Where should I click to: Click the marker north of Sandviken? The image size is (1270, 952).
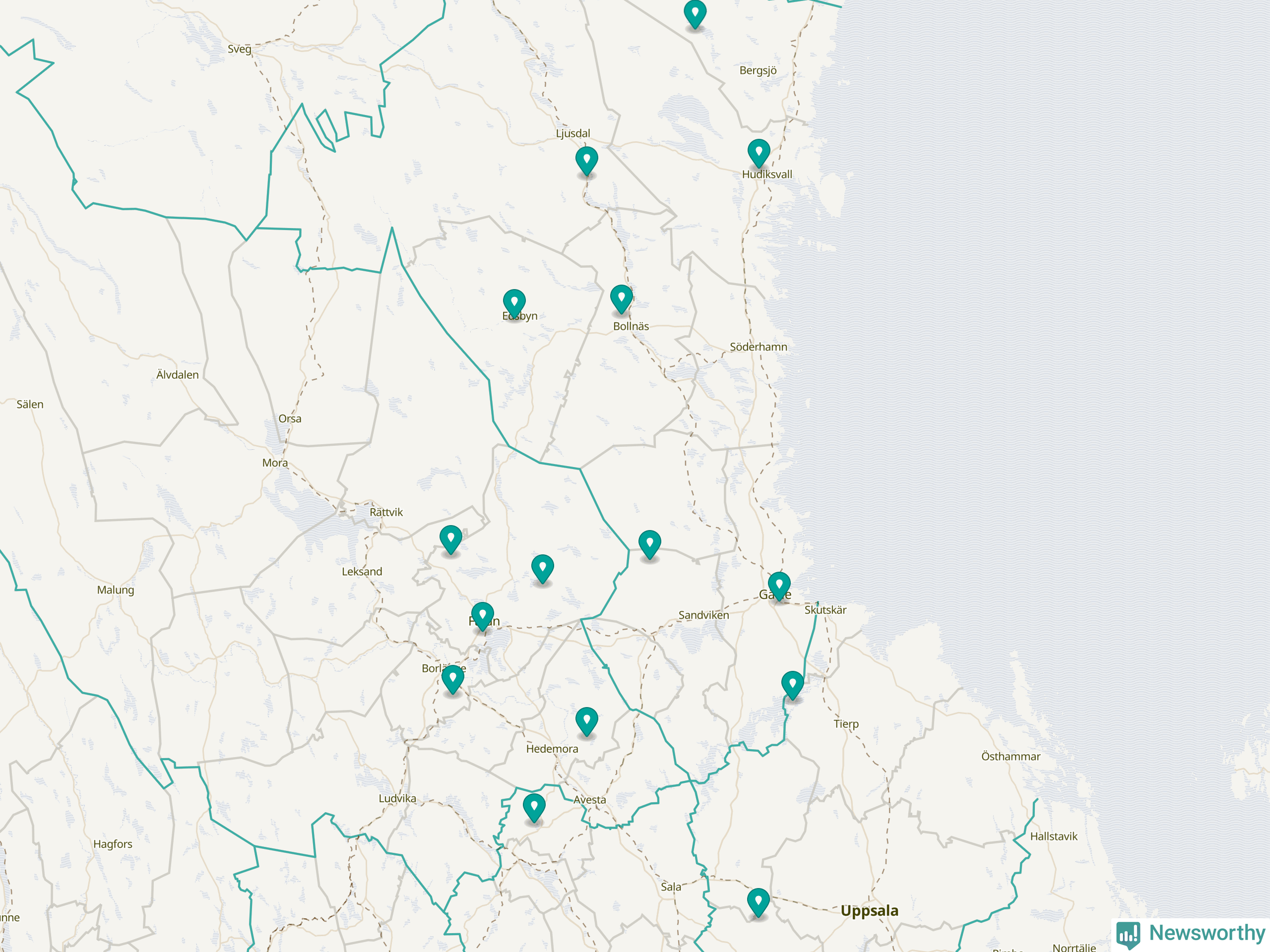[x=649, y=543]
